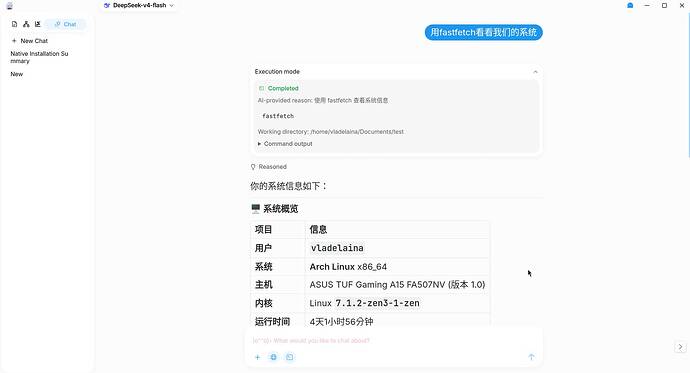Expand the Command output disclosure triangle
Screen dimensions: 690x373
click(260, 144)
